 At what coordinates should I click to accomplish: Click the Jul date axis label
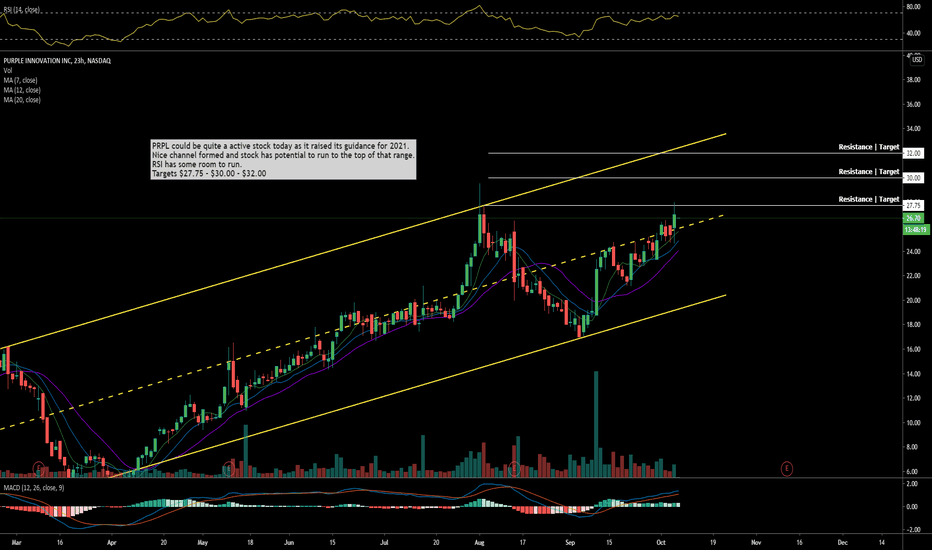point(385,542)
